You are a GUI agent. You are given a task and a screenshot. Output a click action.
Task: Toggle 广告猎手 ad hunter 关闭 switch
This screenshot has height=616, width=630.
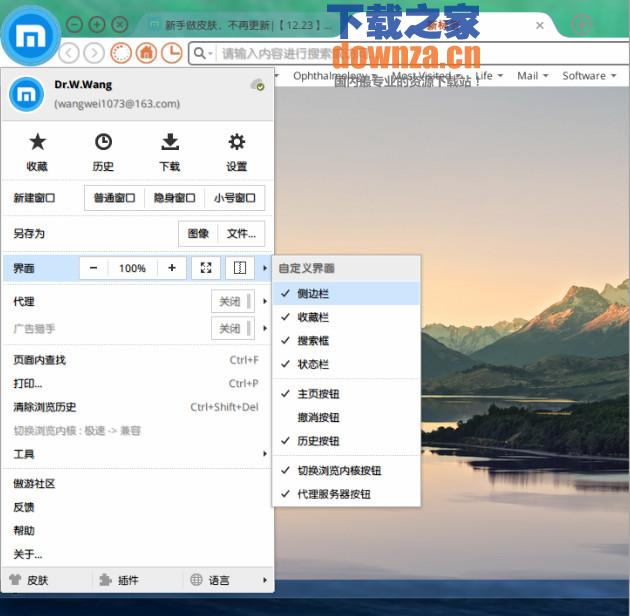pyautogui.click(x=233, y=329)
